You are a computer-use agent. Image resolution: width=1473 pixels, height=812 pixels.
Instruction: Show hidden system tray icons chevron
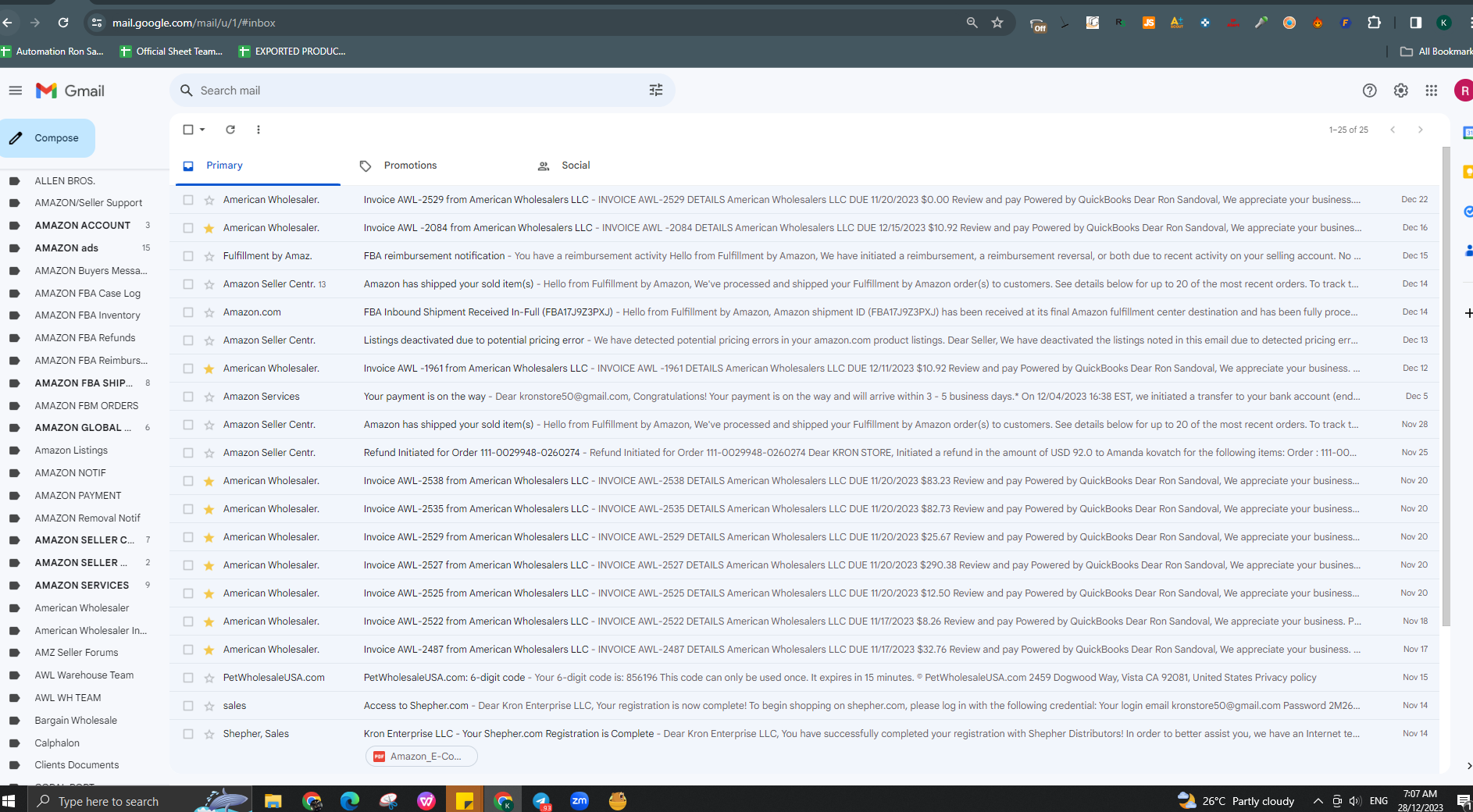click(1318, 801)
